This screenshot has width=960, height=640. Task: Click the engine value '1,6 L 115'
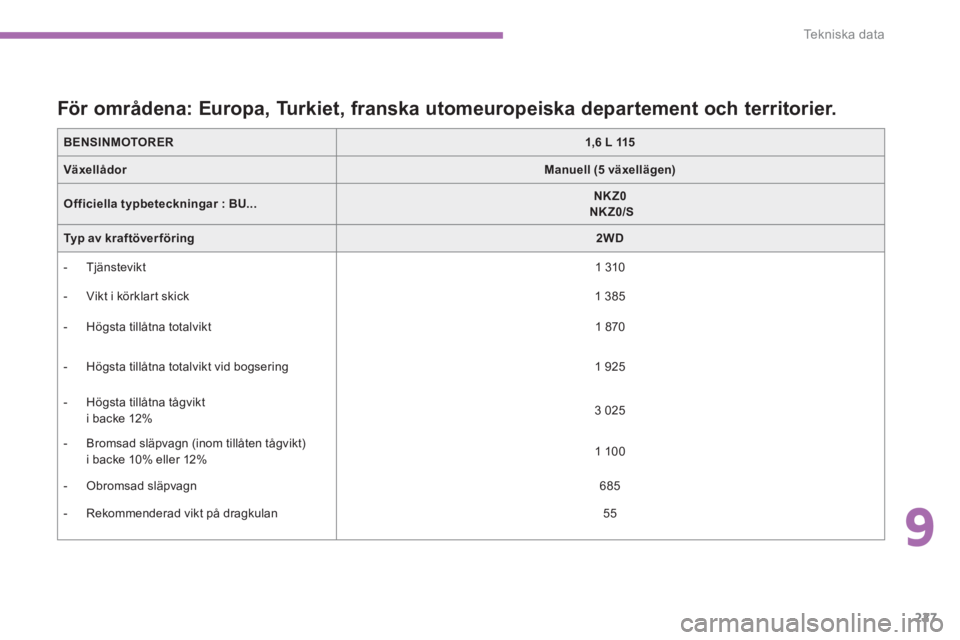click(610, 142)
